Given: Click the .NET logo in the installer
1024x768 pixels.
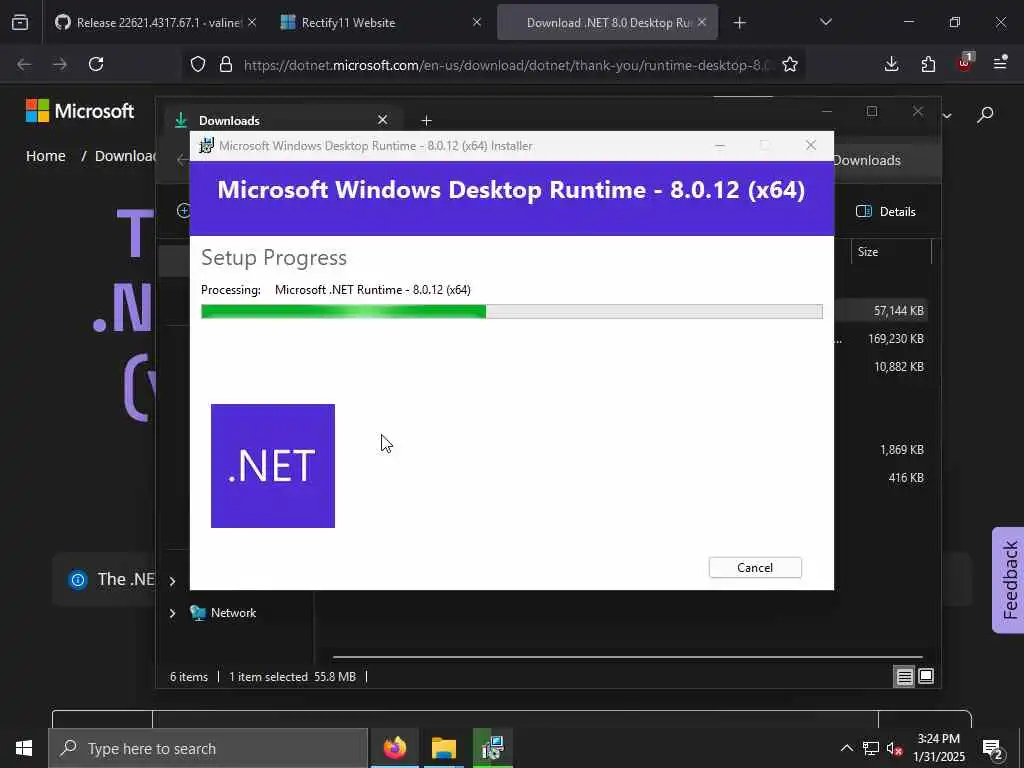Looking at the screenshot, I should pyautogui.click(x=273, y=466).
